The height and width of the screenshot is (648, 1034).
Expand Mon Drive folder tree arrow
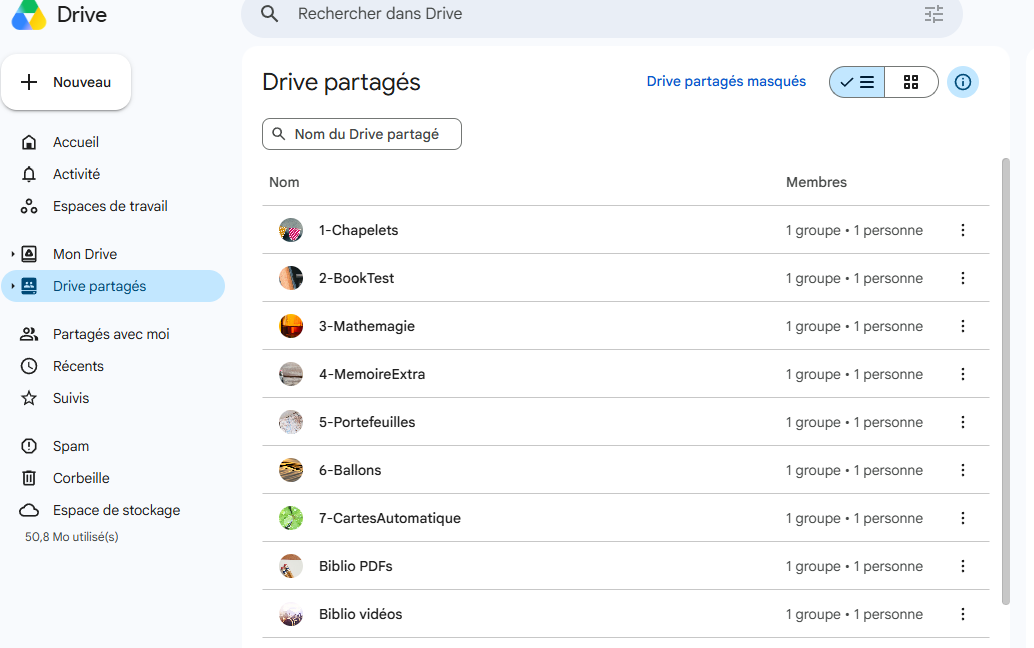click(13, 254)
